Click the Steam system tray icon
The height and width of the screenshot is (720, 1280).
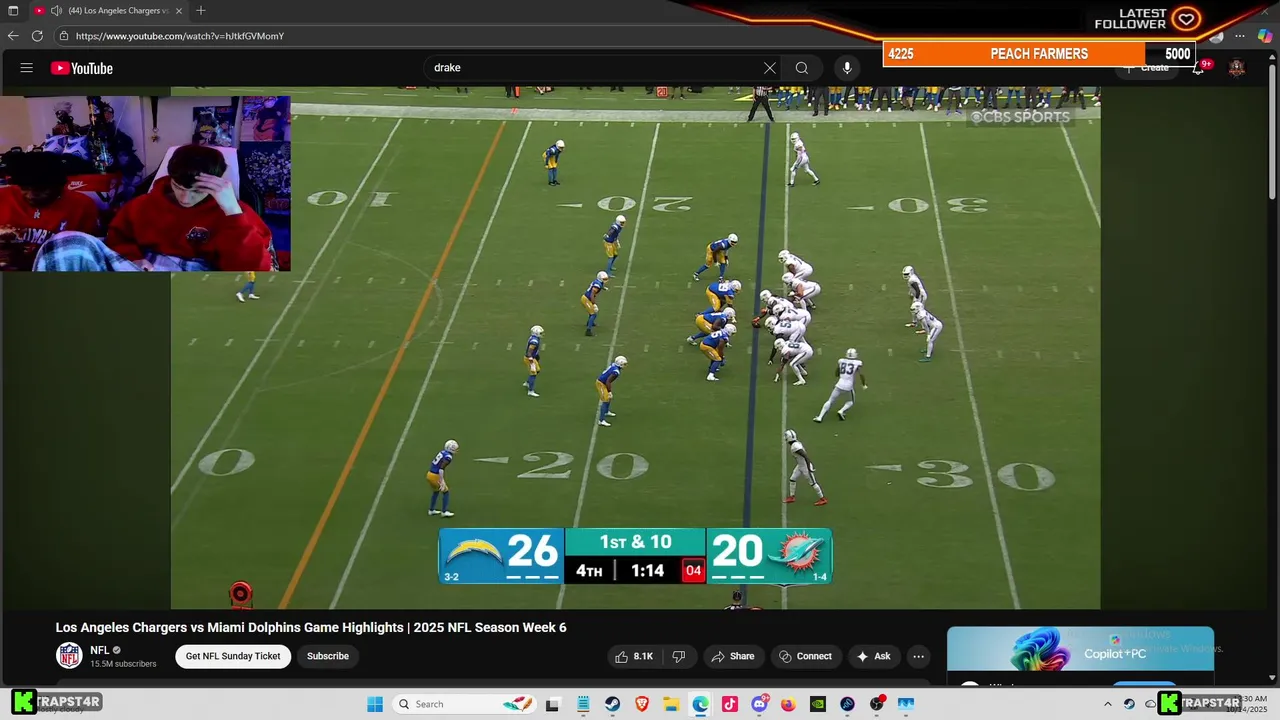point(1130,704)
